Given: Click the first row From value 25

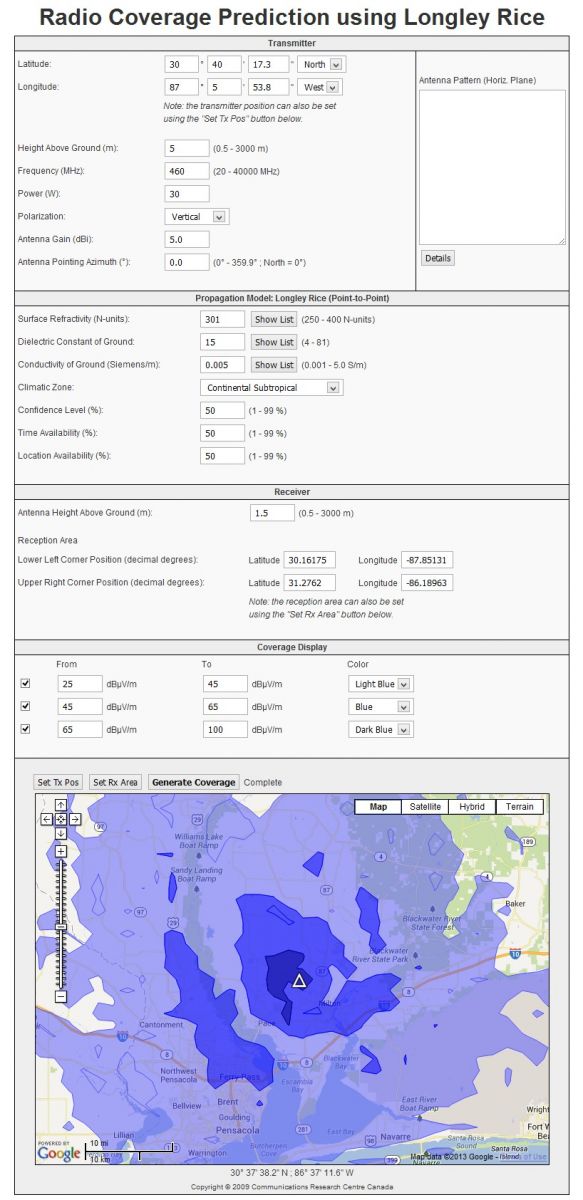Looking at the screenshot, I should (80, 684).
